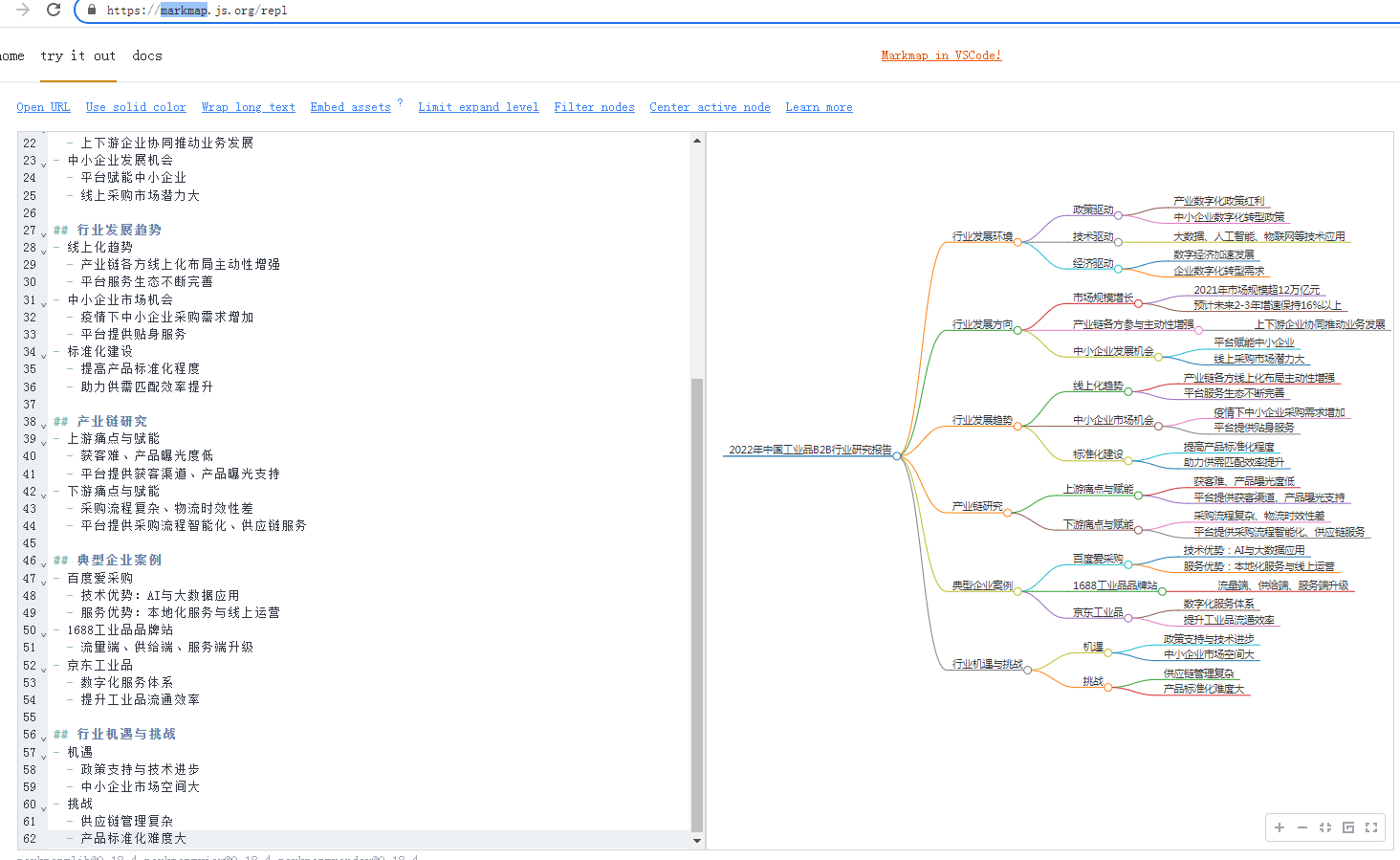
Task: Click the 机遇 node label in the map
Action: coord(1093,647)
